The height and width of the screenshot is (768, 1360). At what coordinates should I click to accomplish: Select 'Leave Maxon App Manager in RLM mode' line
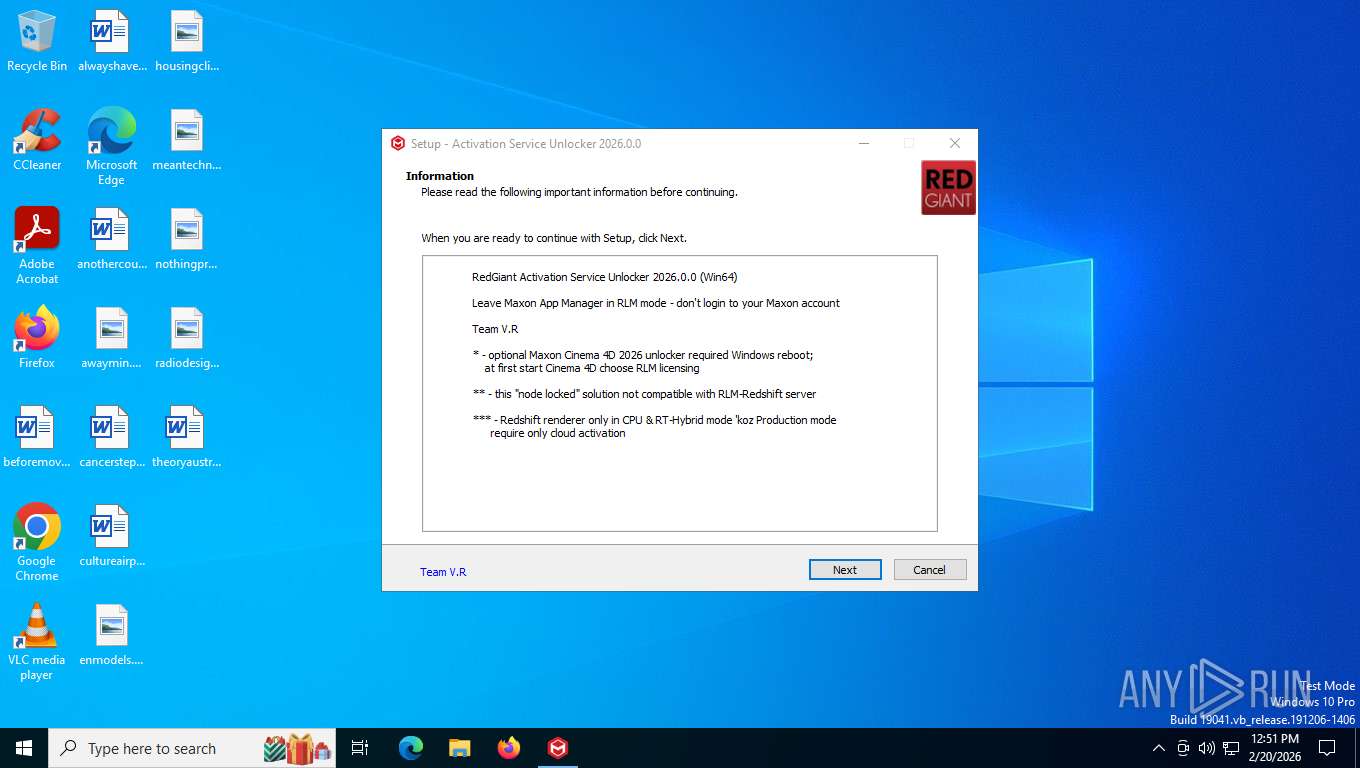click(656, 303)
